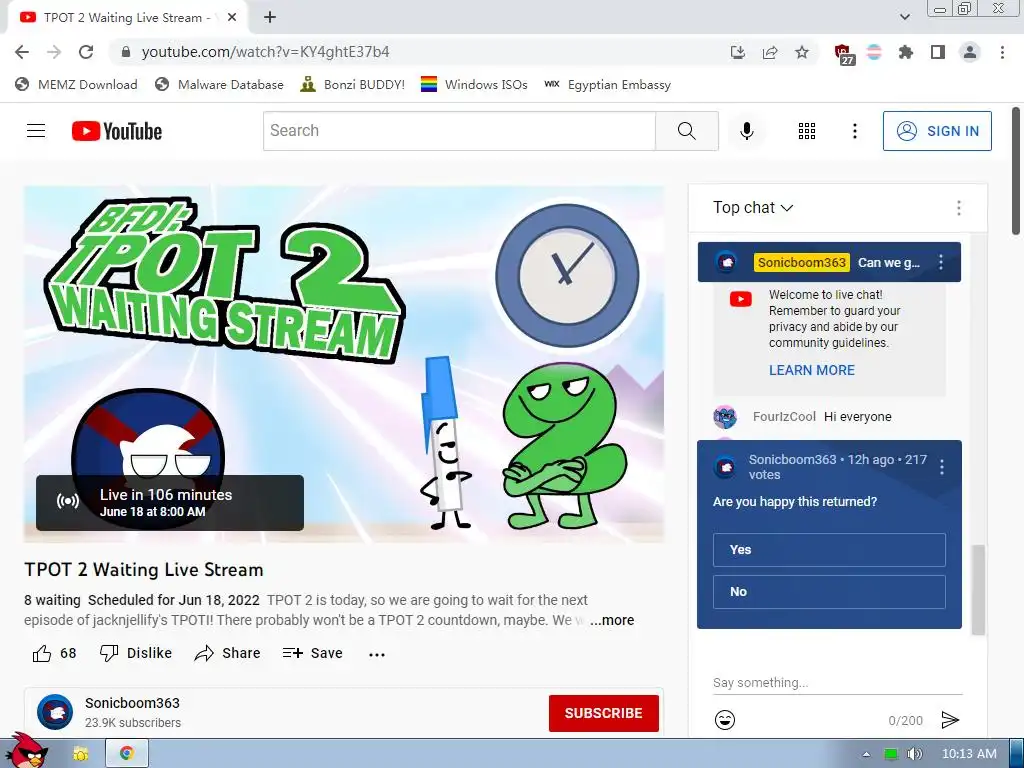The image size is (1024, 768).
Task: Open the Angry Birds start button
Action: 25,751
